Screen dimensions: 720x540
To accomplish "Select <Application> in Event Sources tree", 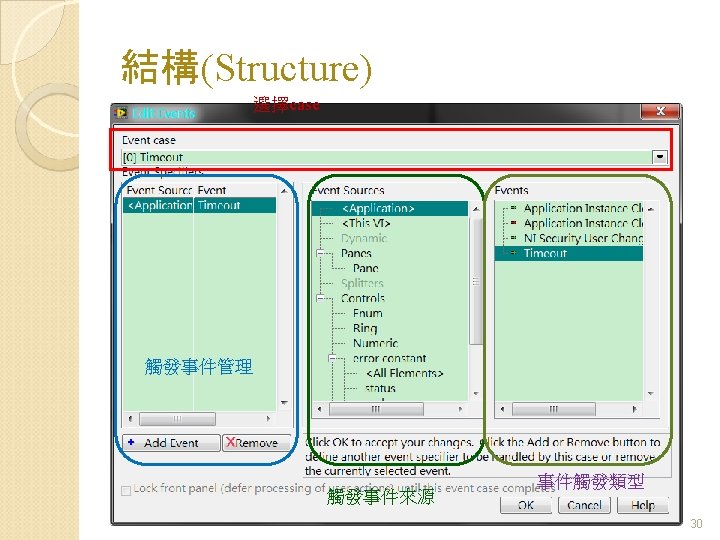I will tap(378, 208).
